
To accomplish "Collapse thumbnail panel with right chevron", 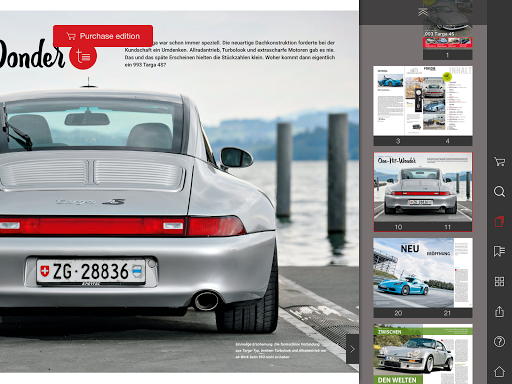I will coord(352,349).
